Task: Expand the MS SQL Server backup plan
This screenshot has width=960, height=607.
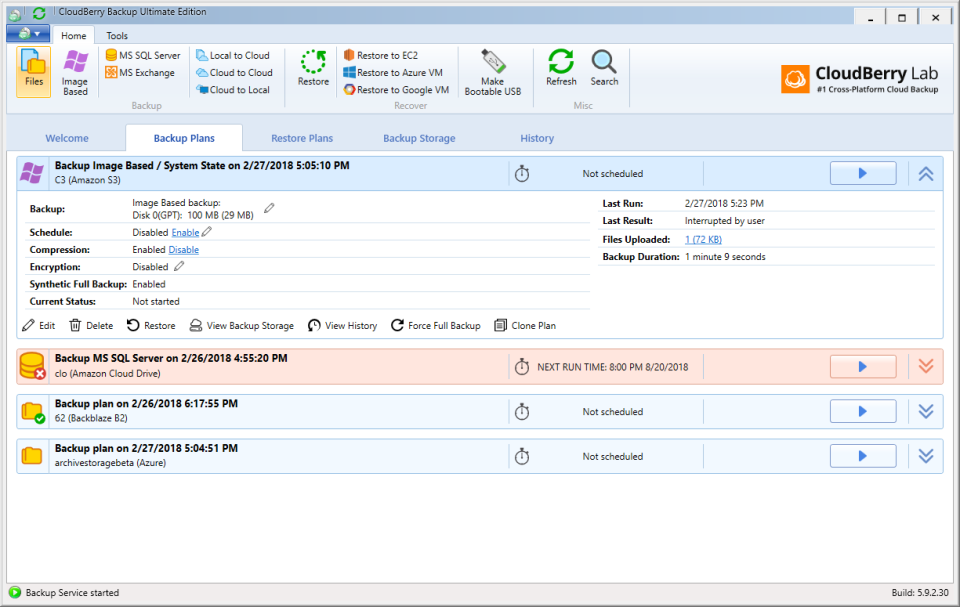Action: tap(926, 366)
